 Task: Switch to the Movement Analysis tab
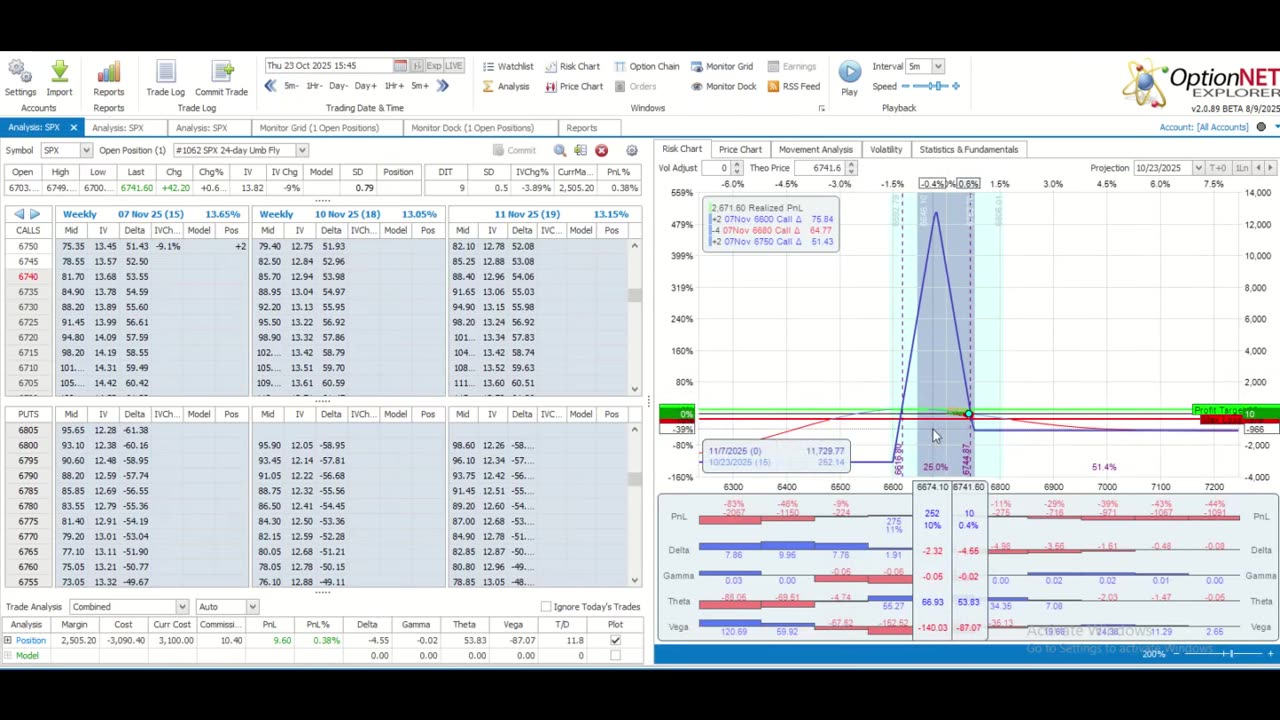tap(815, 149)
